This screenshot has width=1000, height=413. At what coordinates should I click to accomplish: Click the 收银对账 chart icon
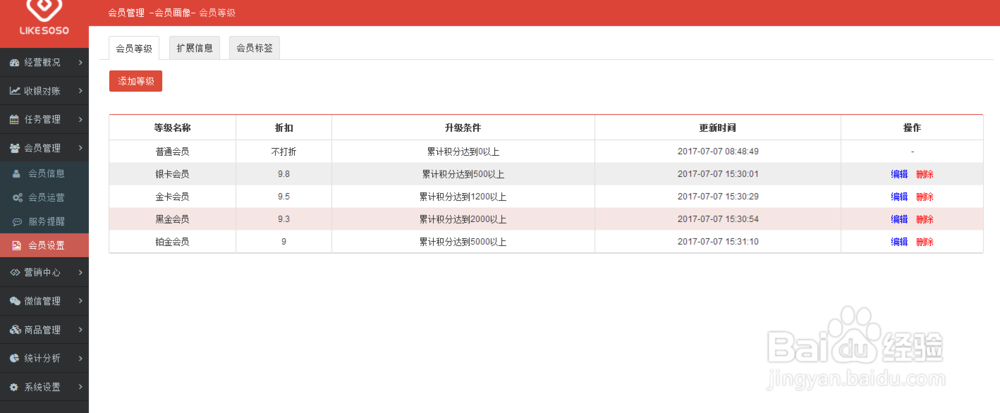[15, 91]
